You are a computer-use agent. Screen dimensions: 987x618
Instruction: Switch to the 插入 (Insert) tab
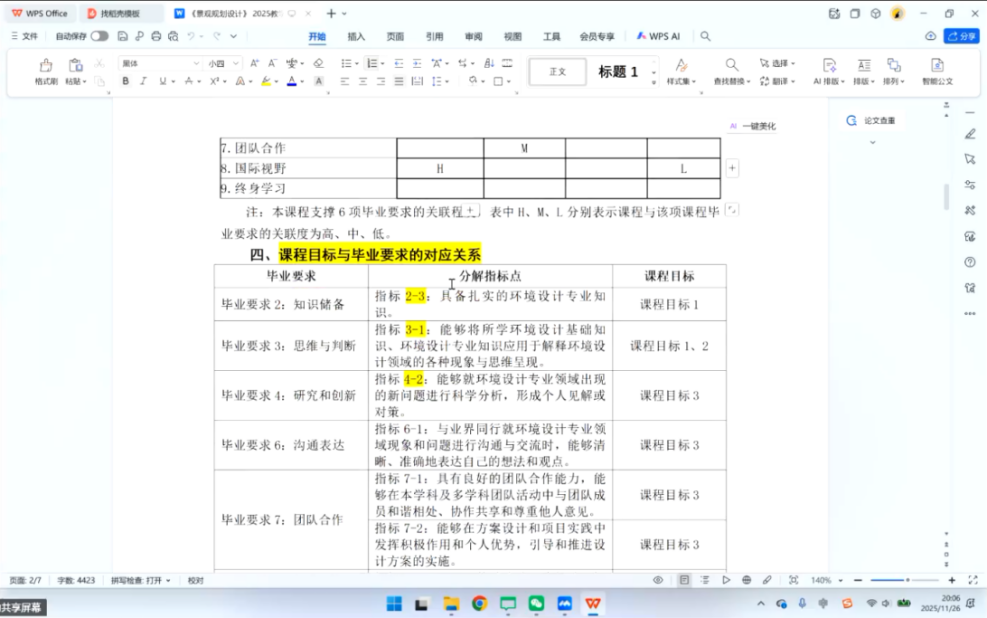(x=356, y=36)
